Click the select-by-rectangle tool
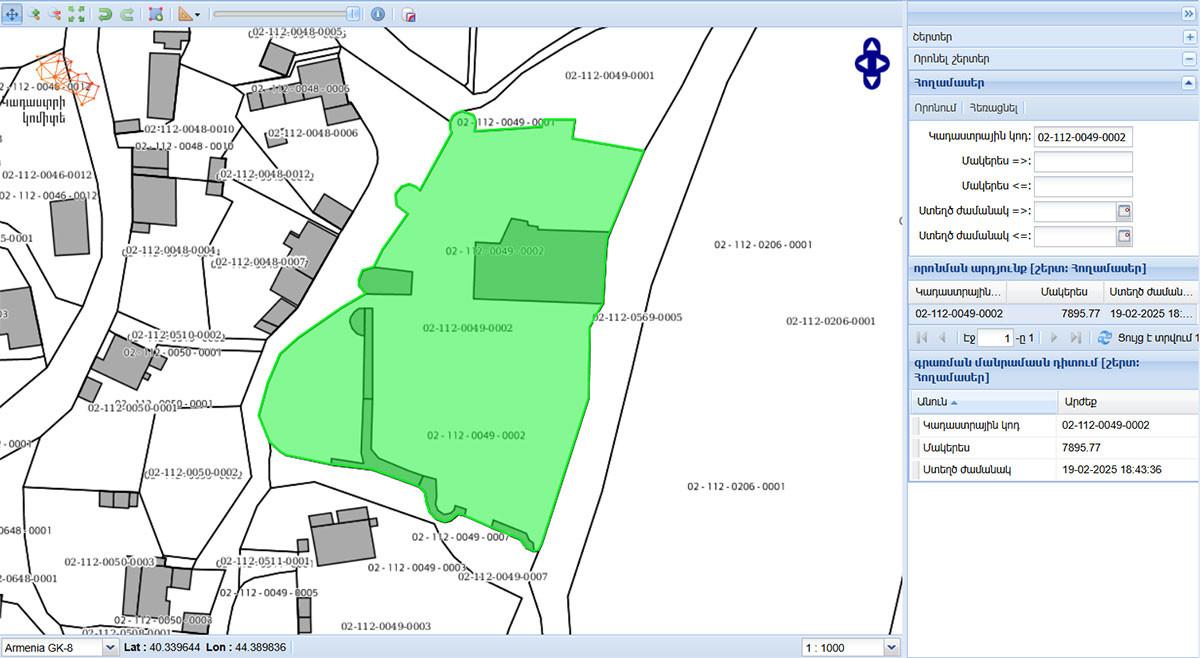1200x658 pixels. [155, 14]
